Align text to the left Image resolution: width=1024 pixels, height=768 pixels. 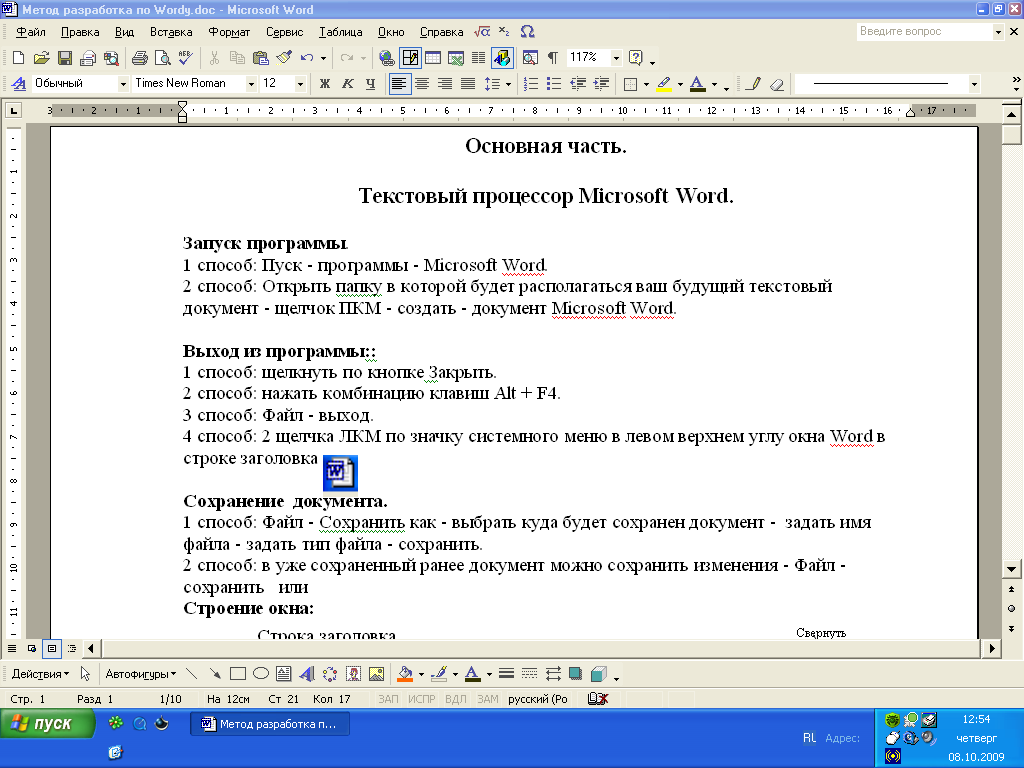pos(399,84)
